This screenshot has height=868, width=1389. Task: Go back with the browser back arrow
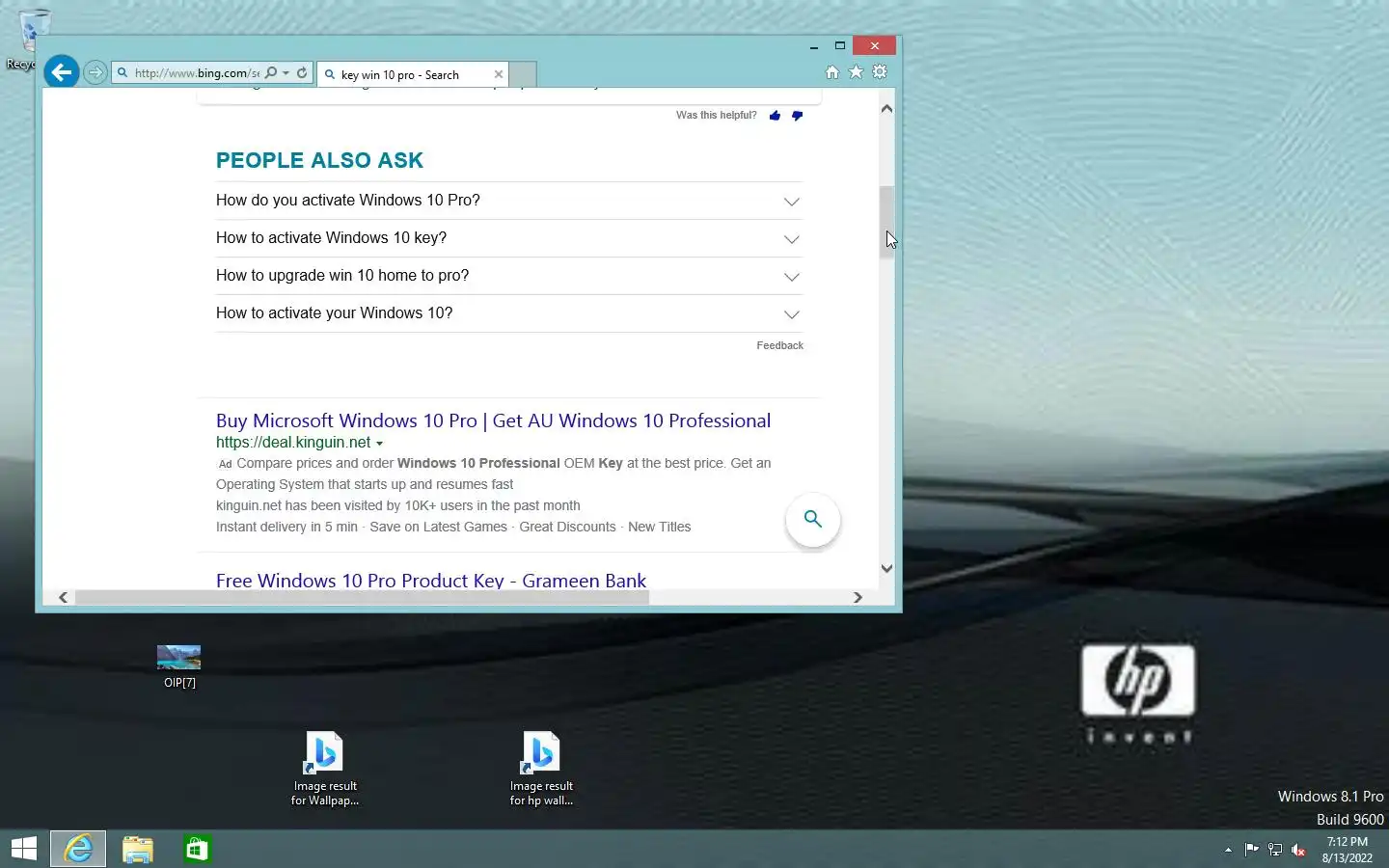pos(62,71)
